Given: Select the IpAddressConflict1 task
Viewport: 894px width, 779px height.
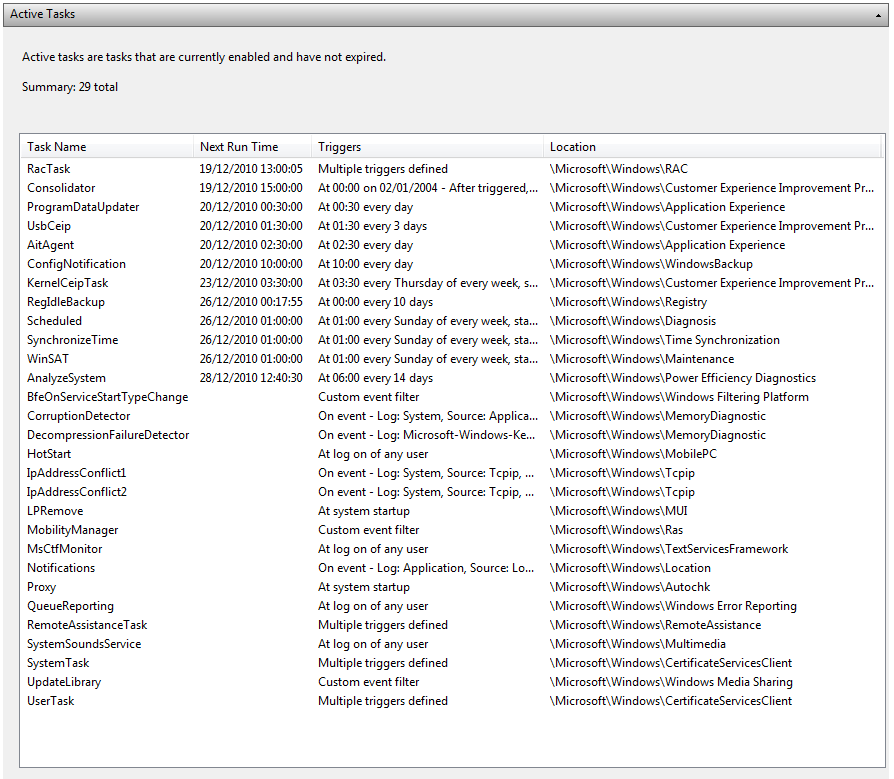Looking at the screenshot, I should (x=452, y=473).
